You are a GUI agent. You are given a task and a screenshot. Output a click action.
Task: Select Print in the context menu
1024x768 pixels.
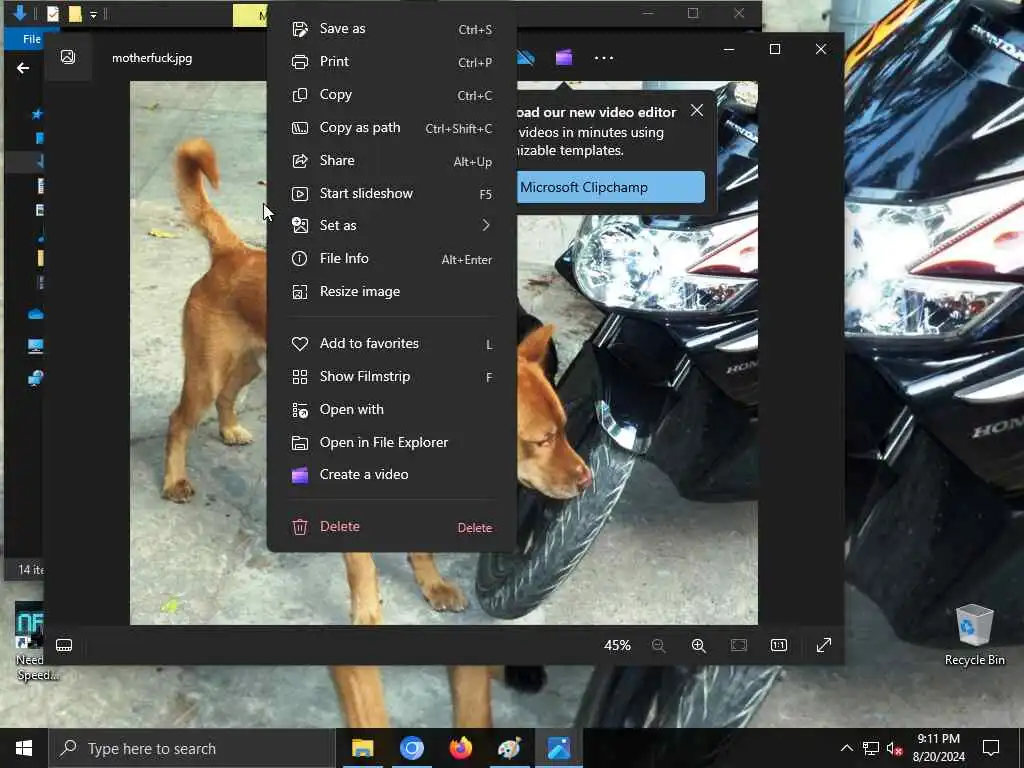pos(392,61)
